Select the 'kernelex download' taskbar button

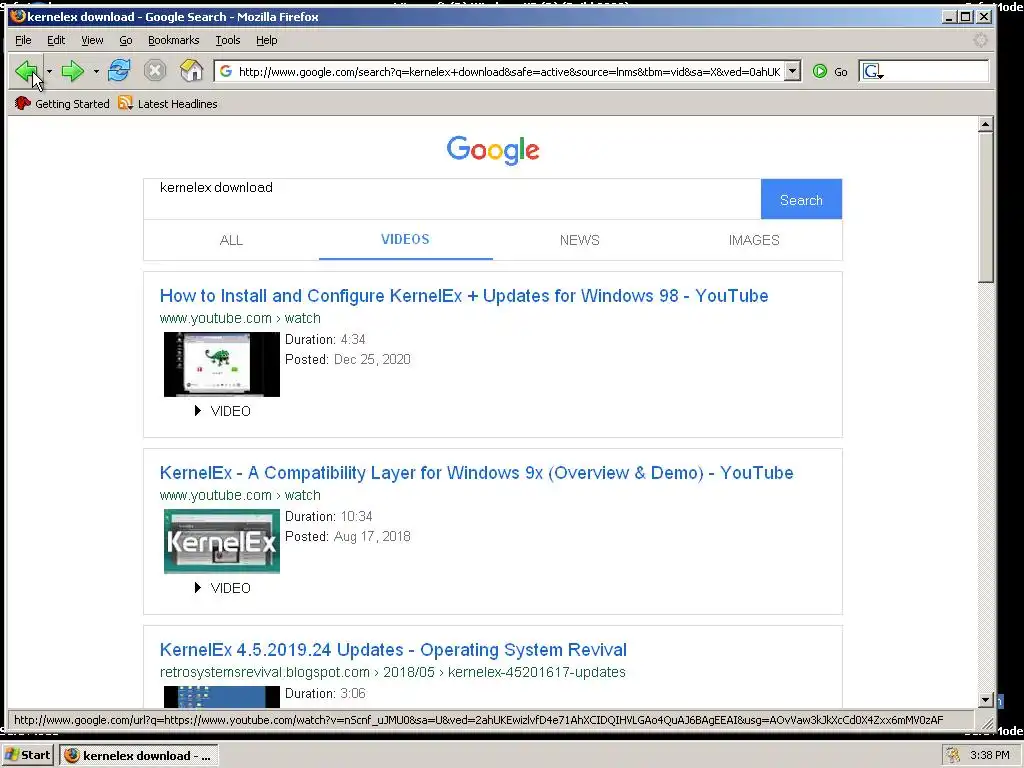point(138,756)
